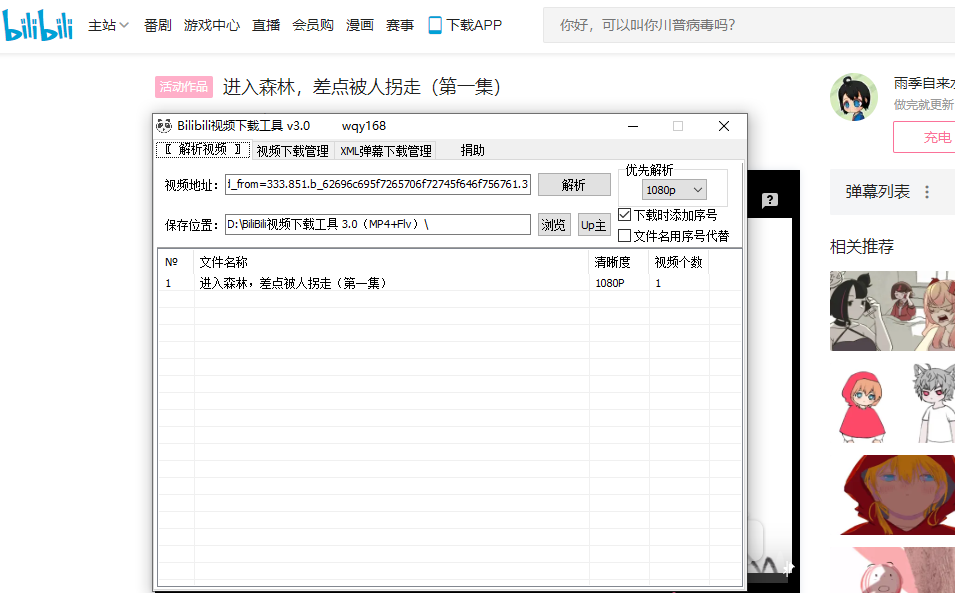
Task: Click the 清晰度 column header
Action: pos(619,262)
